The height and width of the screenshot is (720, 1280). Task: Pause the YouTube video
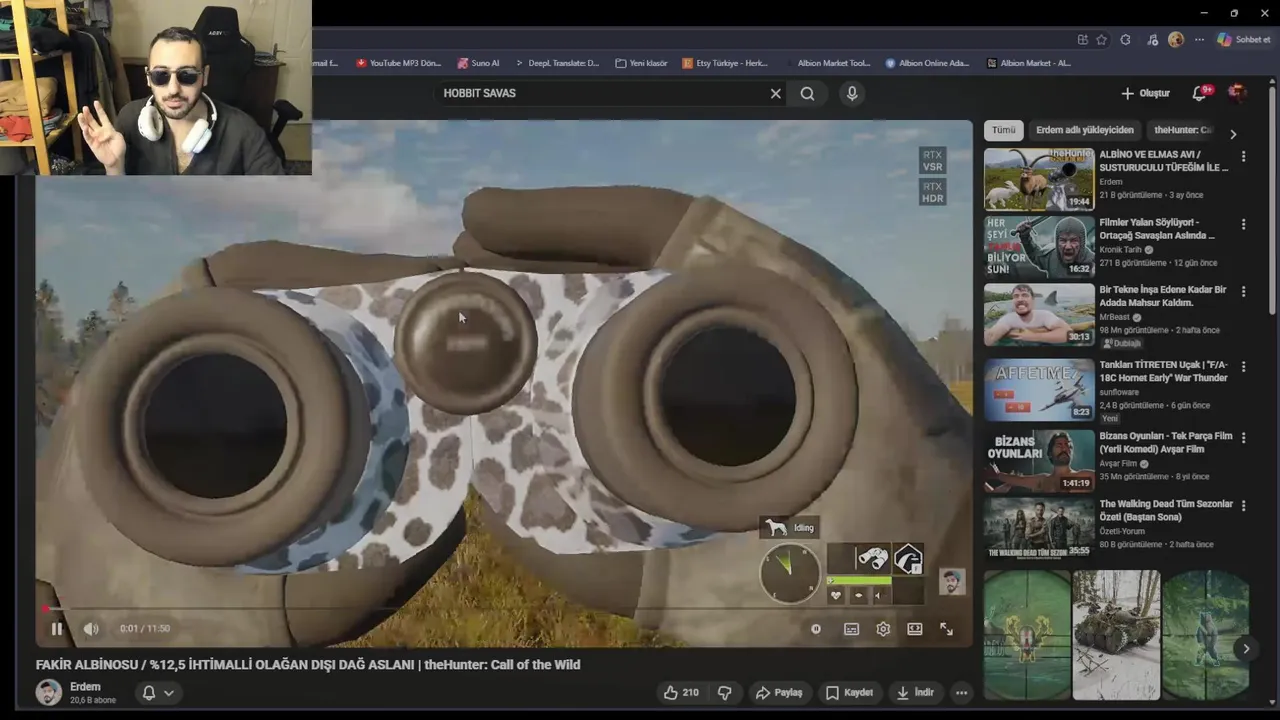point(57,629)
